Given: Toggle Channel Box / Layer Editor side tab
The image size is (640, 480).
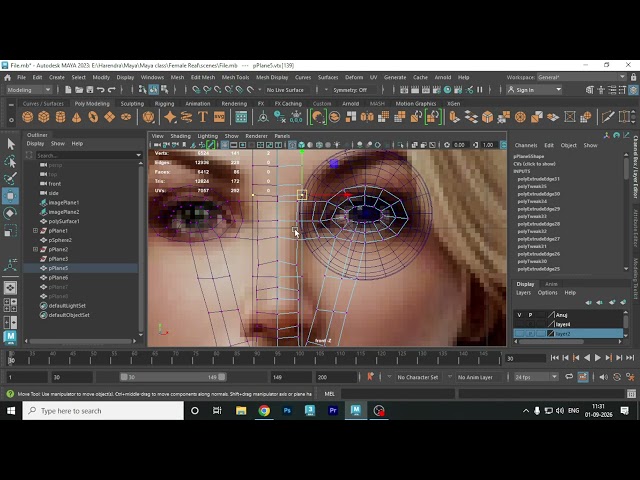Looking at the screenshot, I should click(x=636, y=167).
